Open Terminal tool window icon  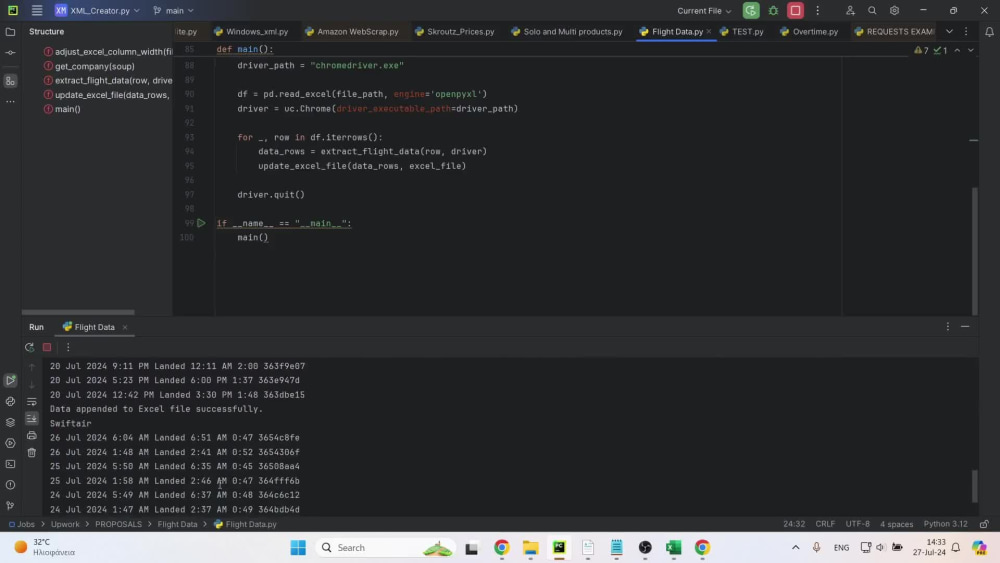(x=10, y=464)
